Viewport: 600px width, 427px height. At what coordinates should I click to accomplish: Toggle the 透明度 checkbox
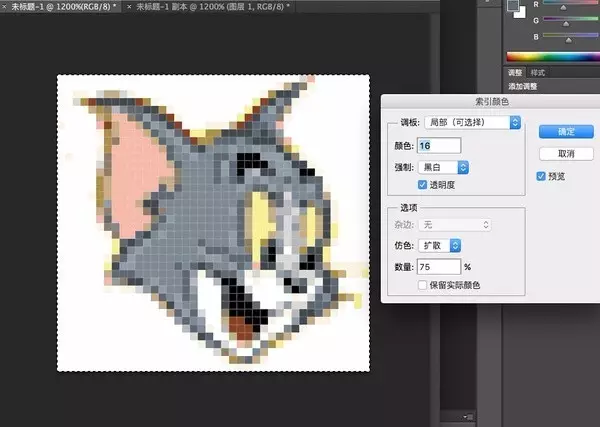422,185
